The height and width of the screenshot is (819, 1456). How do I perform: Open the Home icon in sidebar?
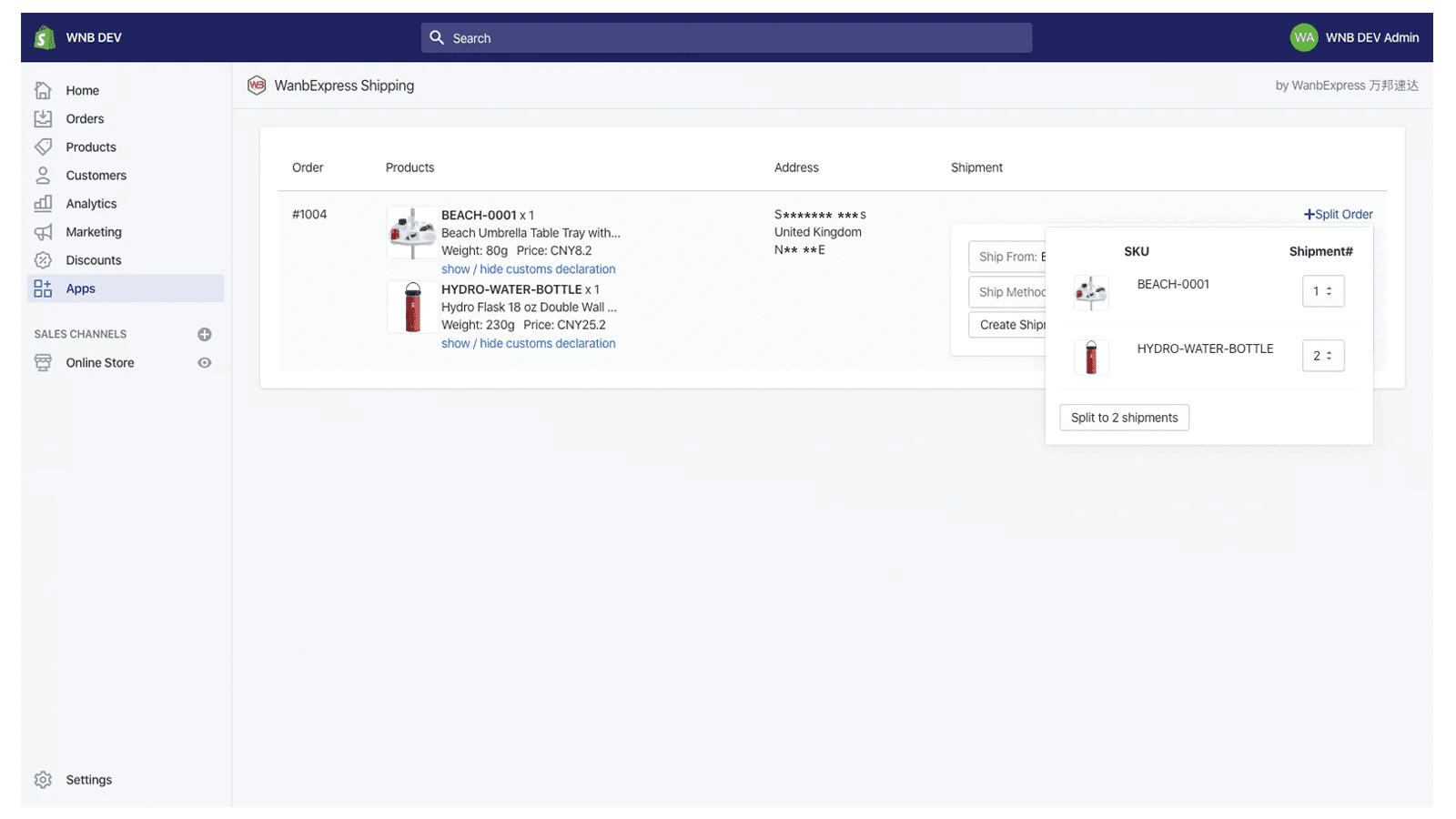[43, 90]
